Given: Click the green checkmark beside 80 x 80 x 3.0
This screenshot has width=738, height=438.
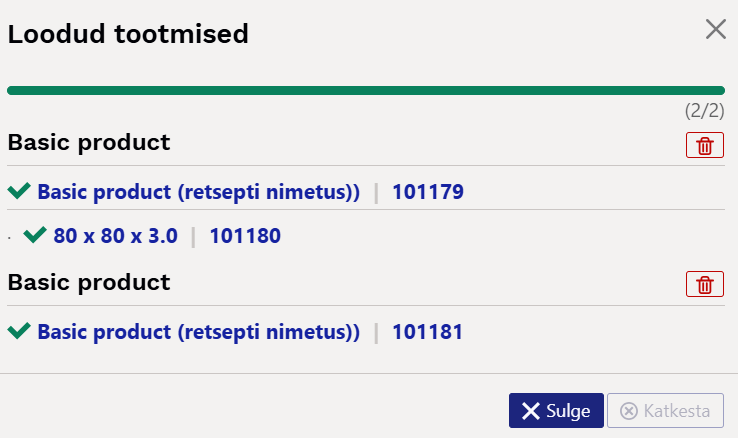Looking at the screenshot, I should pos(35,234).
